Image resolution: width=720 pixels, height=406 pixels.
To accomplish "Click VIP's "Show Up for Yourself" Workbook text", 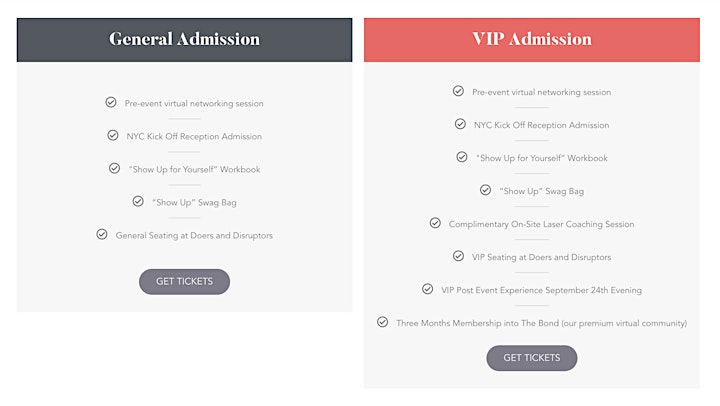I will [x=541, y=158].
